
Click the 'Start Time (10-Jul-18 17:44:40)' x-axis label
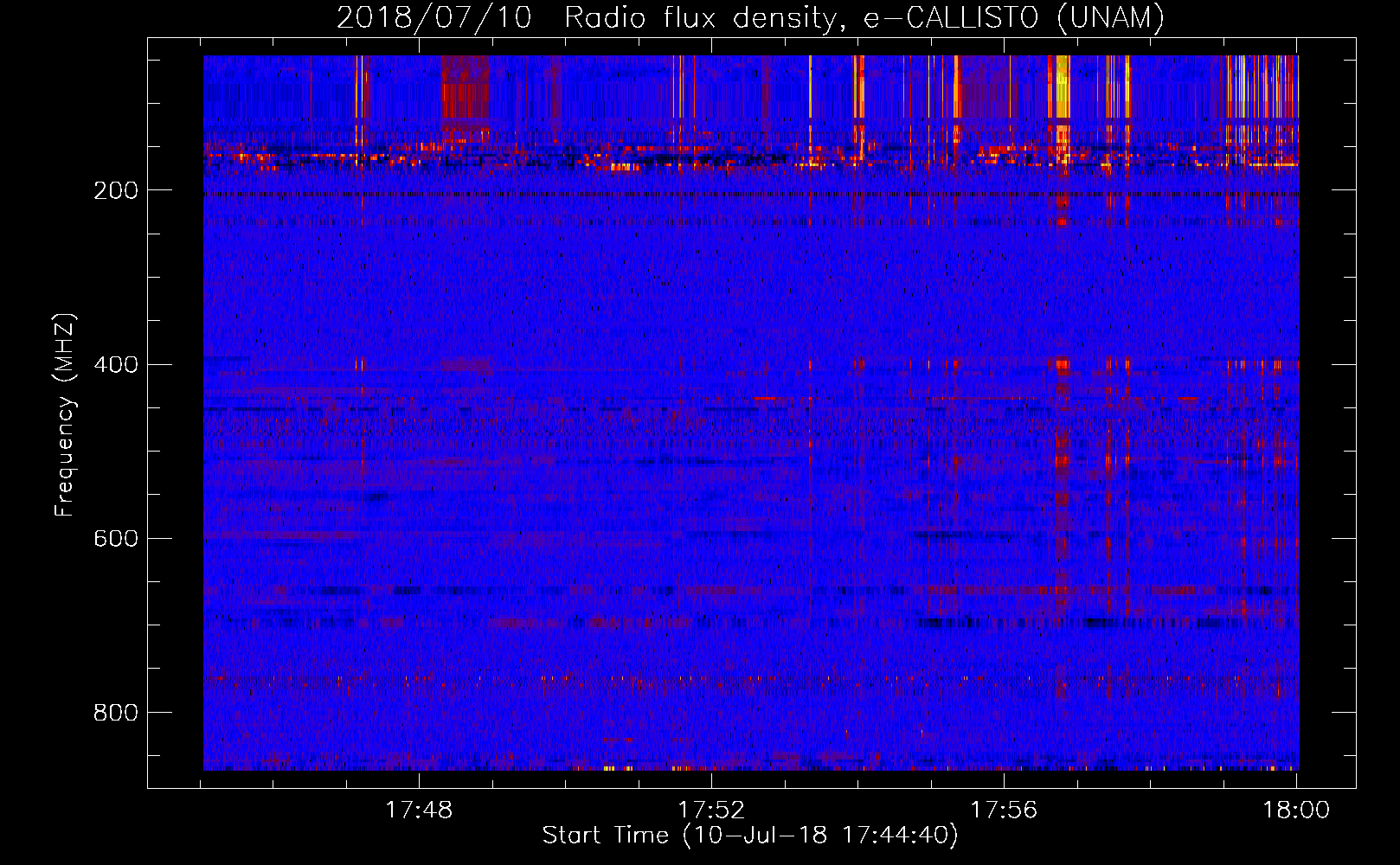750,836
